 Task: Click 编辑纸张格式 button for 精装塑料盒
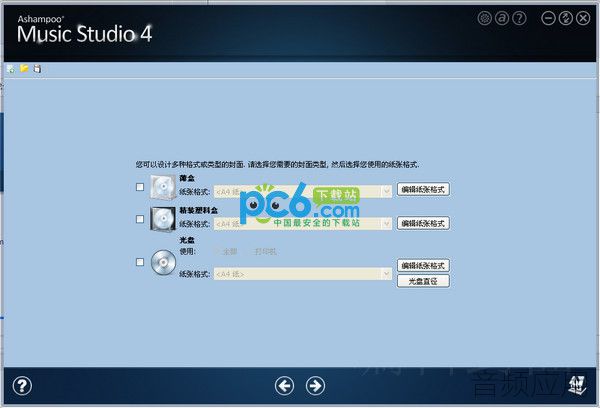[x=423, y=223]
